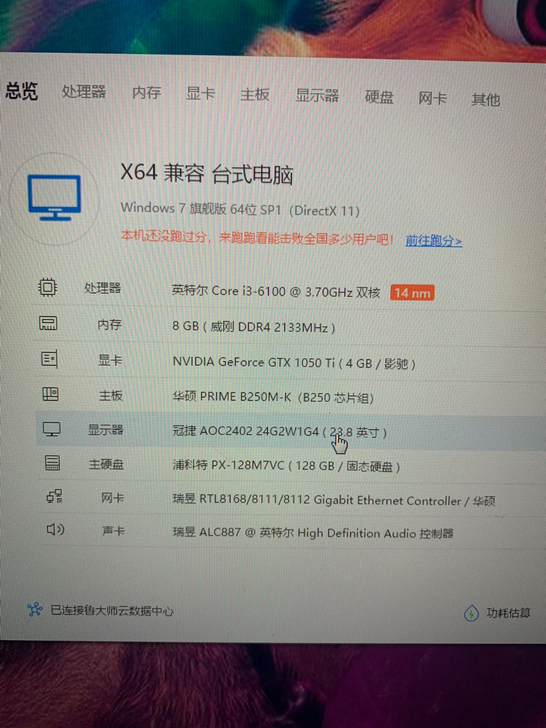This screenshot has height=728, width=546.
Task: Click the 内存 row label
Action: (110, 324)
